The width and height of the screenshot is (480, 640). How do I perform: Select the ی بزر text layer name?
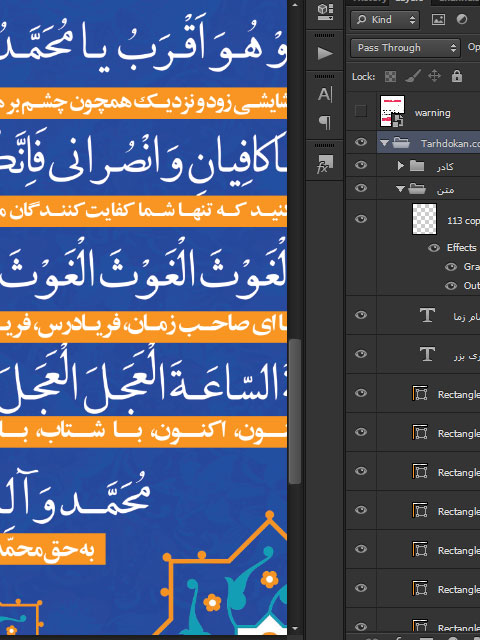467,356
